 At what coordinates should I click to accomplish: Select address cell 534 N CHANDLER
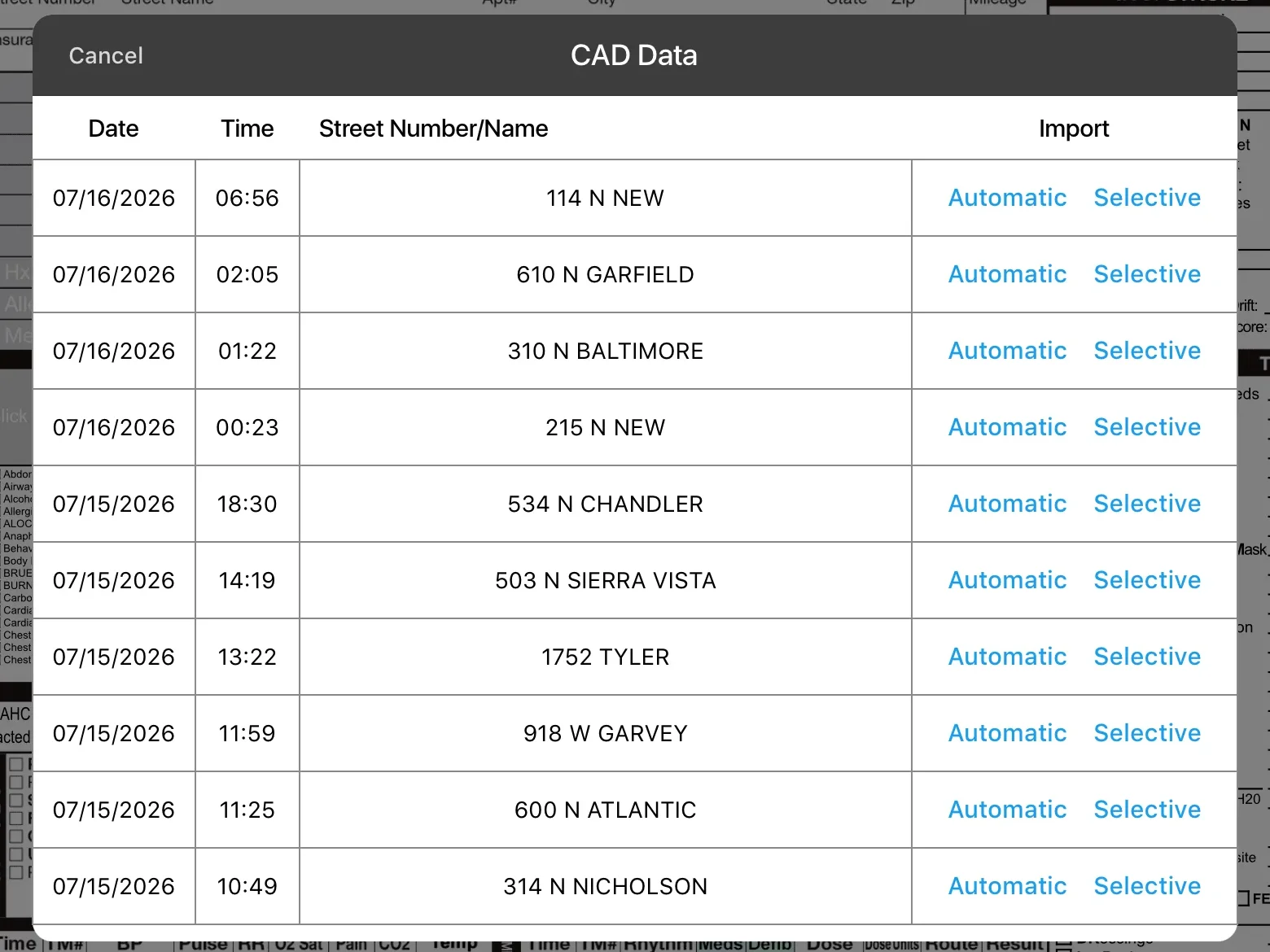605,504
